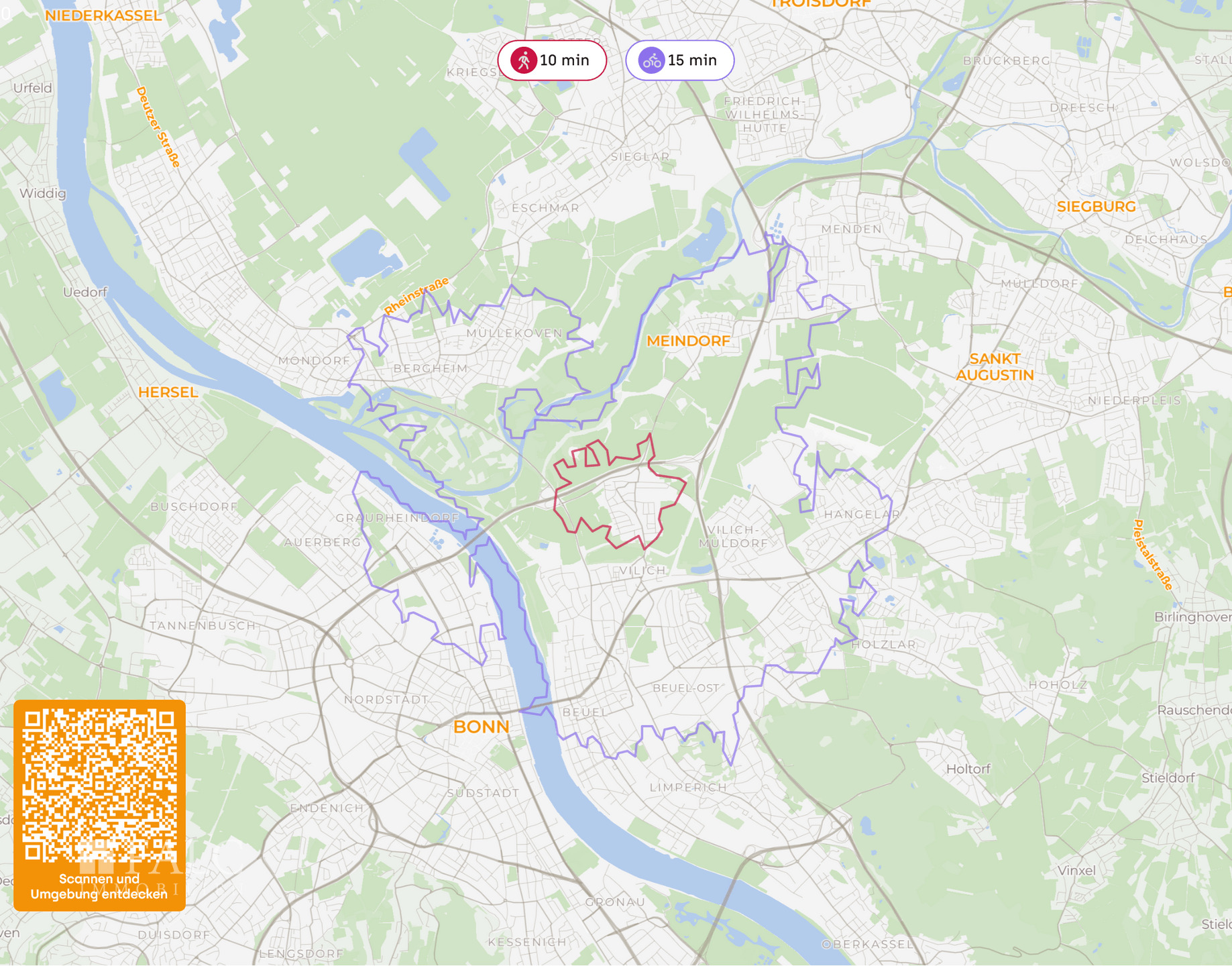Select the 'Scannen und Umgebung entdecken' text
This screenshot has width=1232, height=966.
[x=99, y=886]
